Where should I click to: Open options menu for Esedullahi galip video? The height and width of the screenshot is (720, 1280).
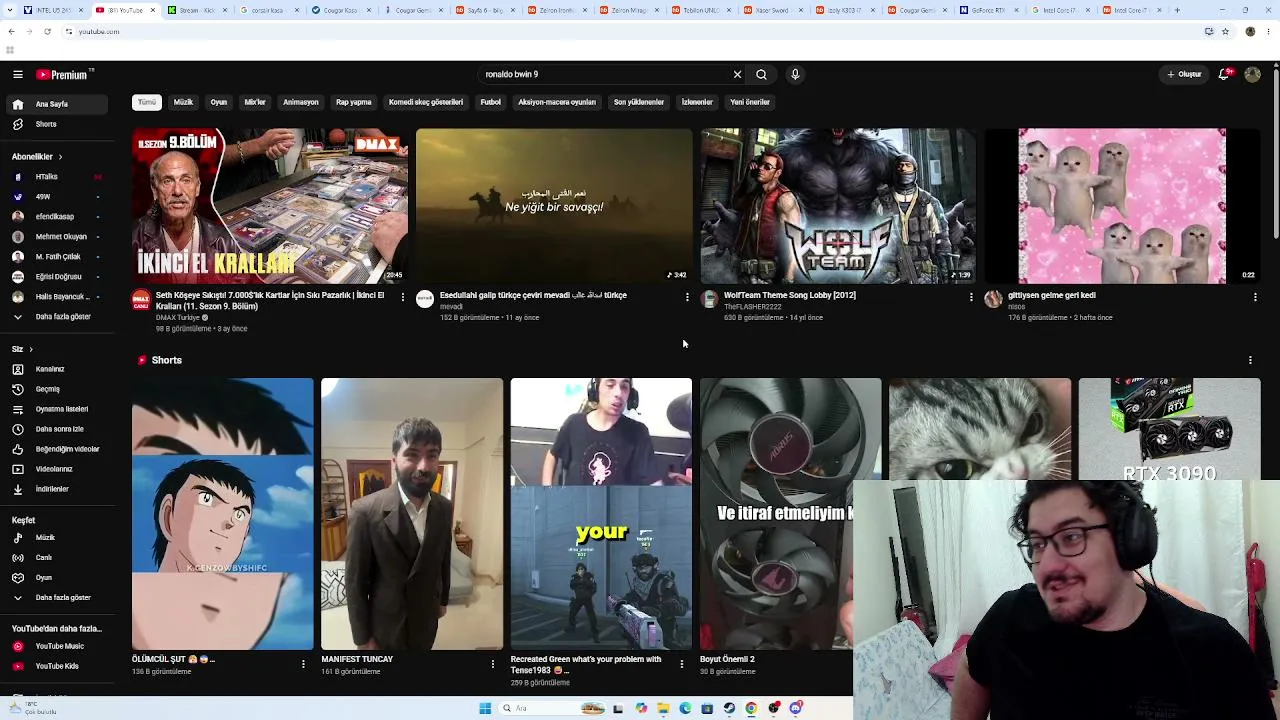click(687, 297)
